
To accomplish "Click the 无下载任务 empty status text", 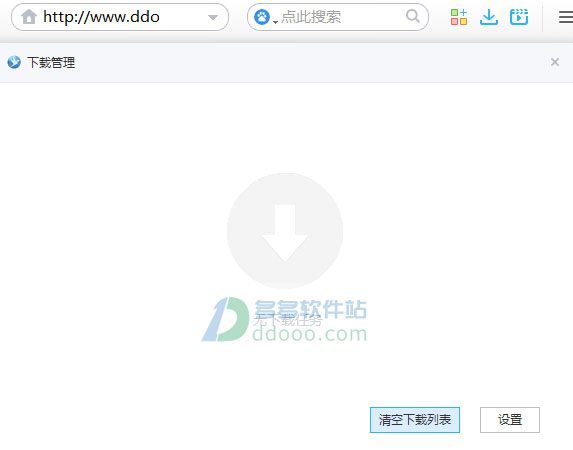I will (x=288, y=321).
